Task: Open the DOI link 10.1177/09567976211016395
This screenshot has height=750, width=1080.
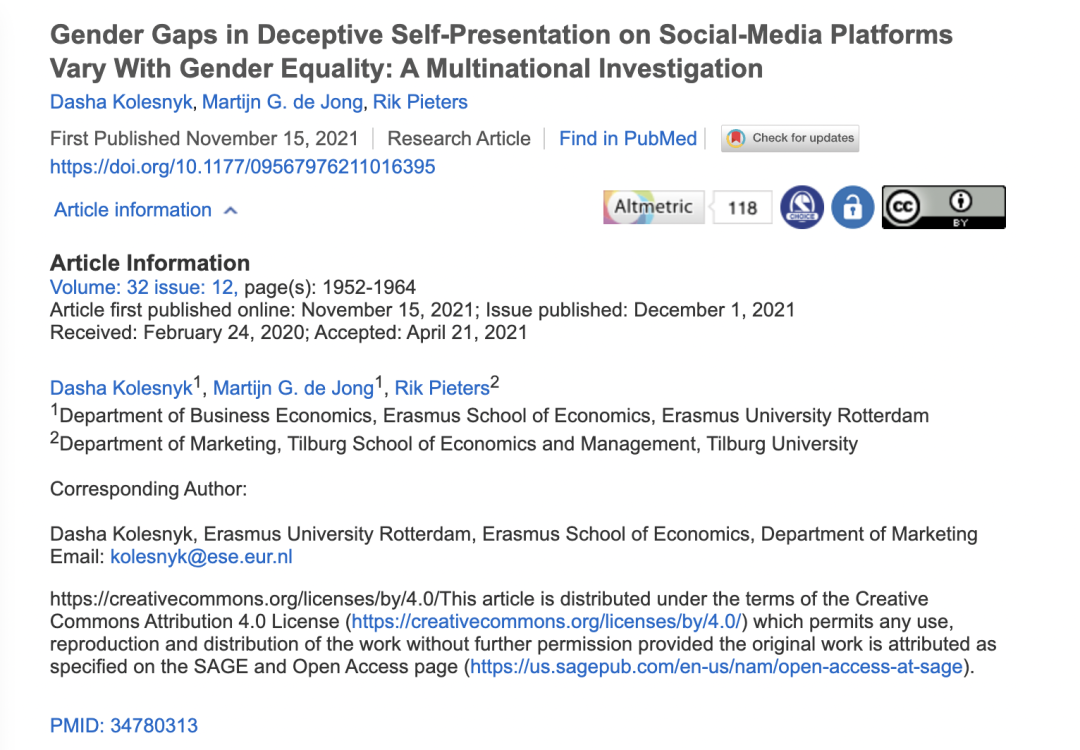Action: coord(242,167)
